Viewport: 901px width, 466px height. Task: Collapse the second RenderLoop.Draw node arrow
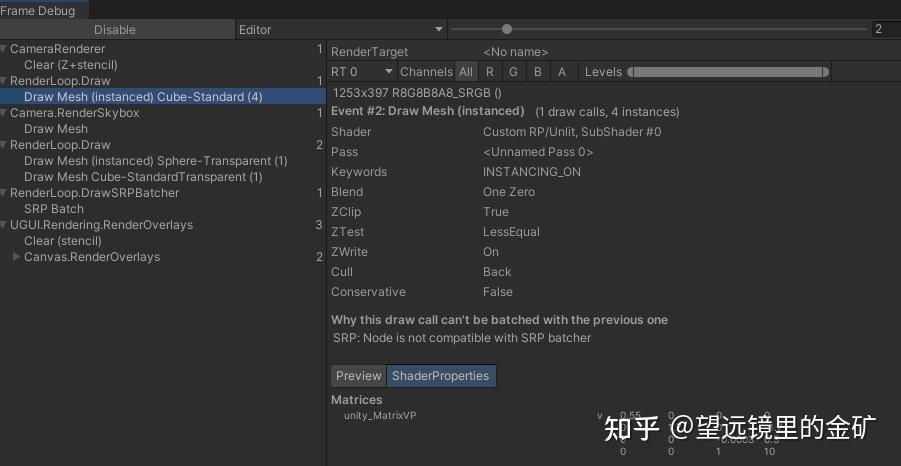(4, 145)
